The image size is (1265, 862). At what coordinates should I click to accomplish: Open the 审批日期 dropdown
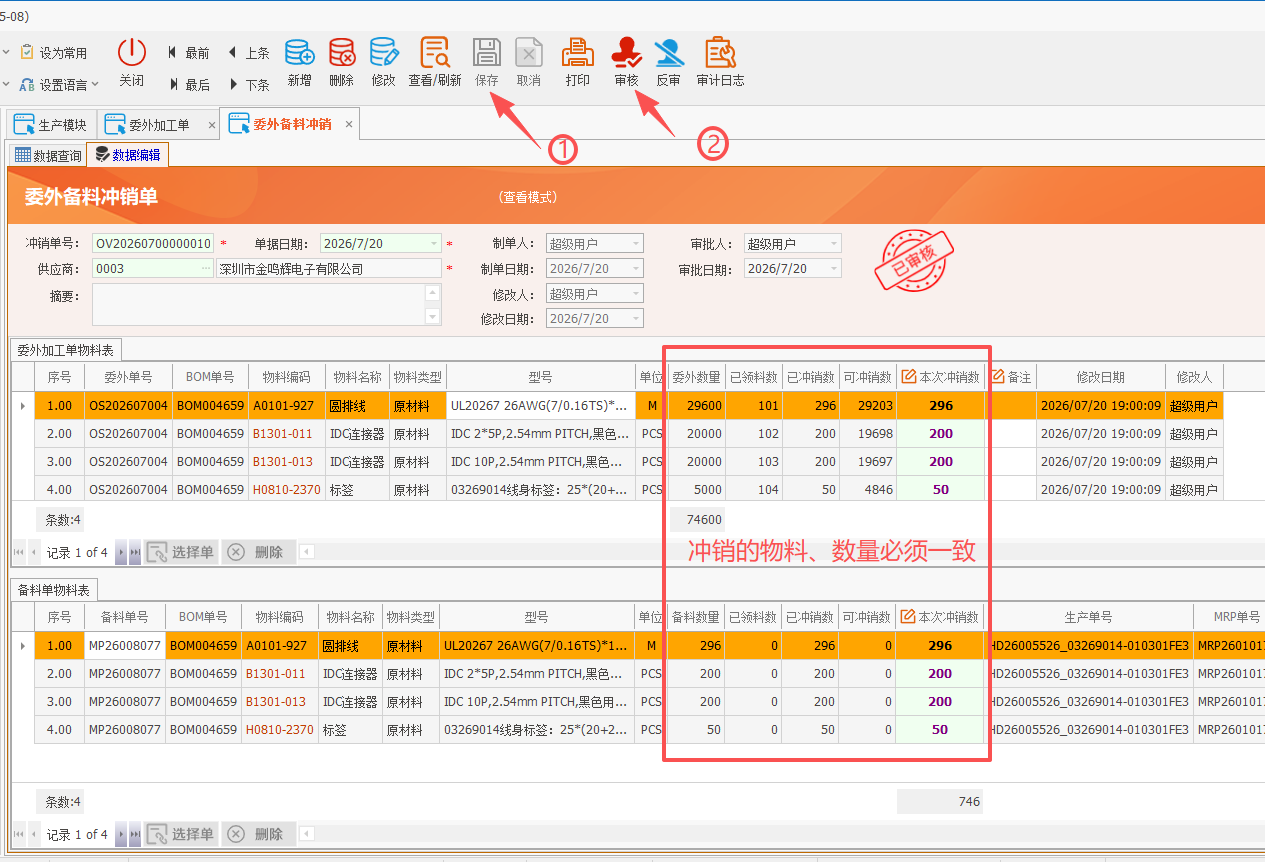(834, 268)
